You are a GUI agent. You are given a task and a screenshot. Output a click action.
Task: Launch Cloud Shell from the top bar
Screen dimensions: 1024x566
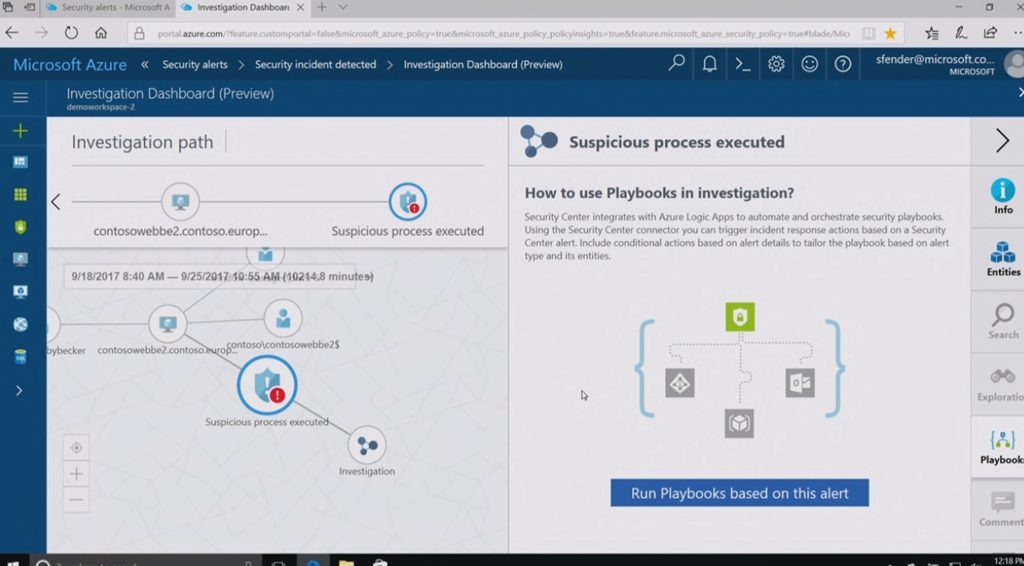tap(742, 64)
